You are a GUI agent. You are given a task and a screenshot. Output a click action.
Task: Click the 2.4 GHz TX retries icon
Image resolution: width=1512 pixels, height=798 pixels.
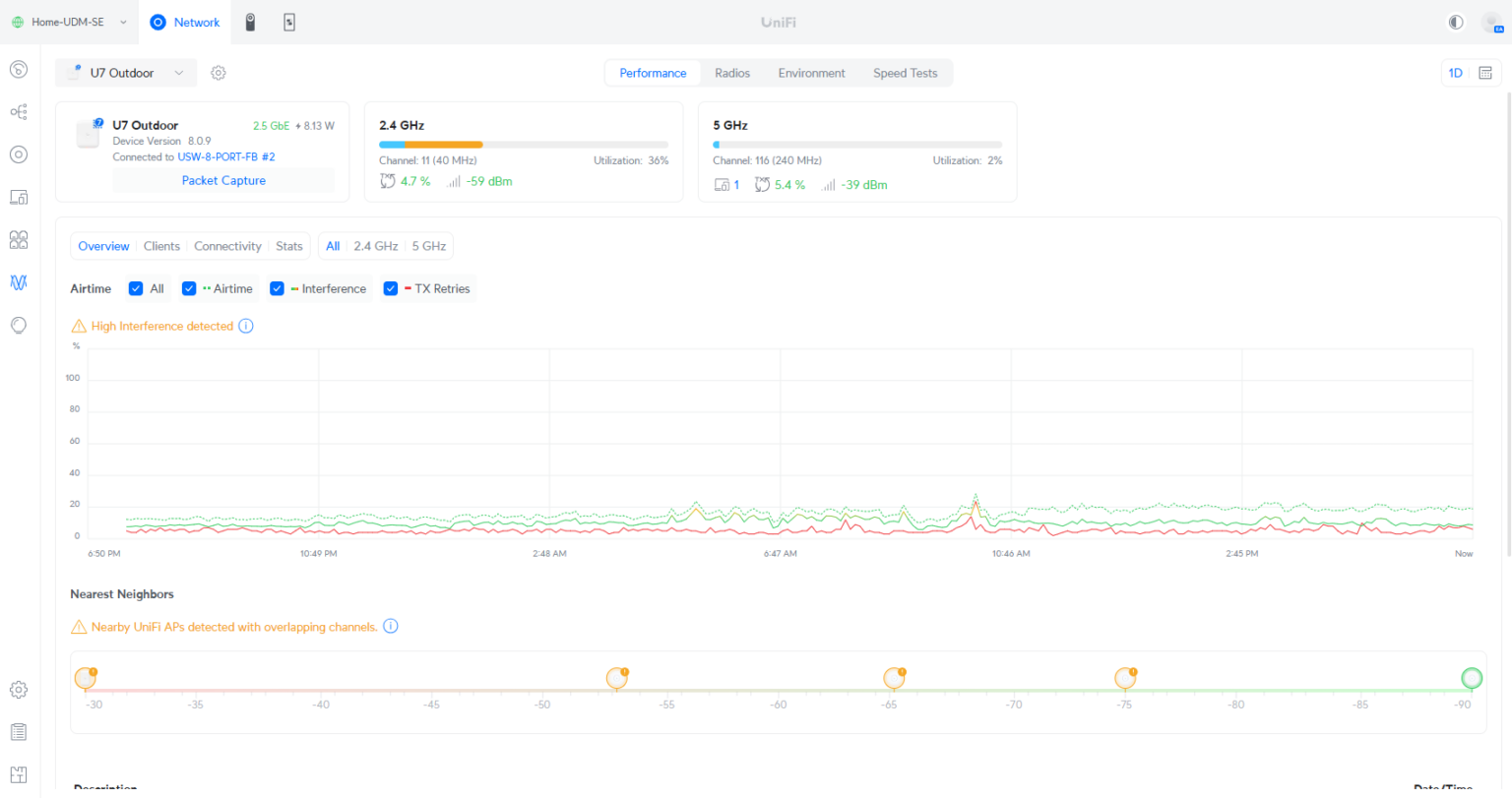pos(388,181)
